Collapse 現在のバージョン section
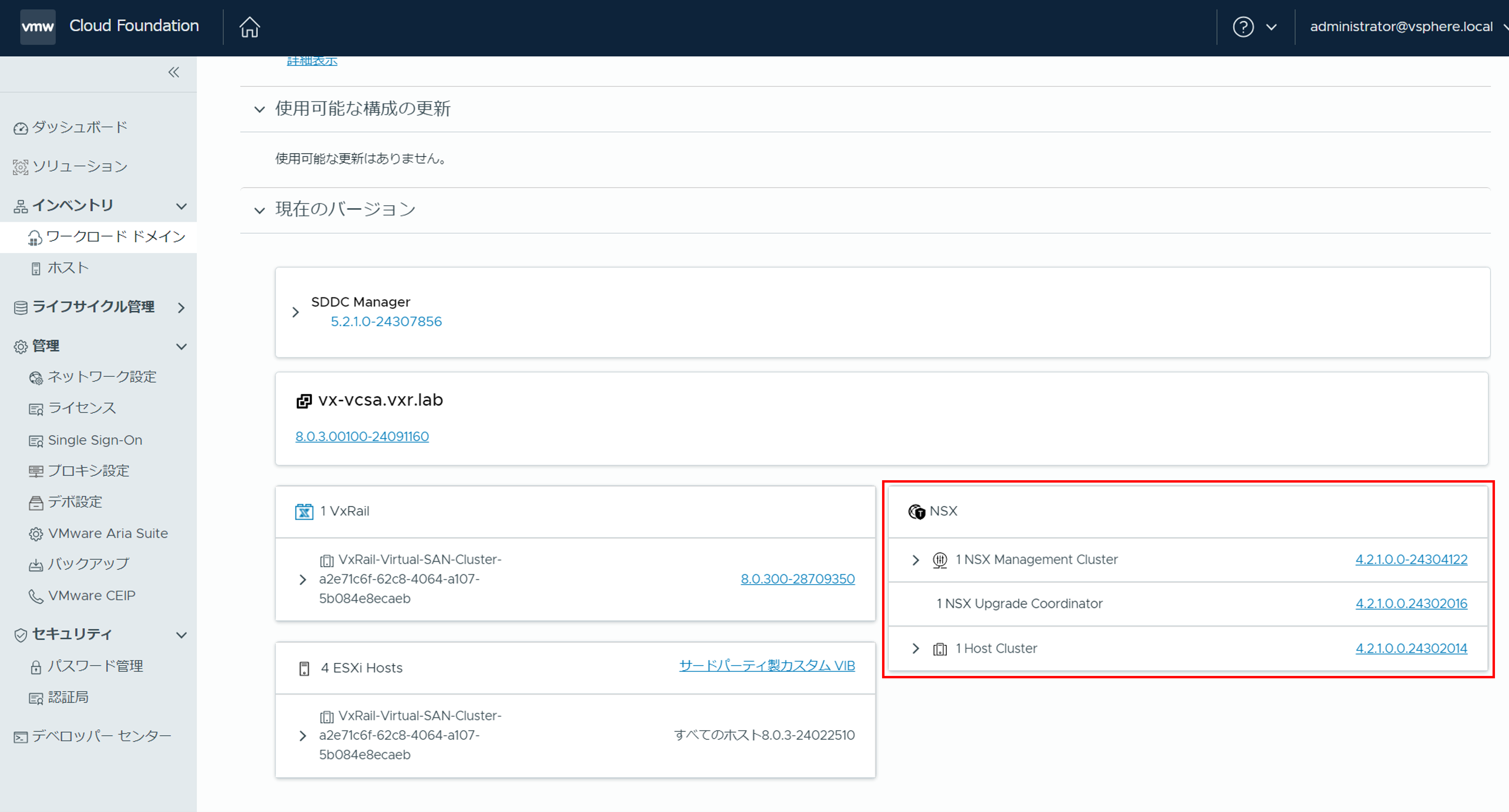The image size is (1509, 812). tap(259, 210)
